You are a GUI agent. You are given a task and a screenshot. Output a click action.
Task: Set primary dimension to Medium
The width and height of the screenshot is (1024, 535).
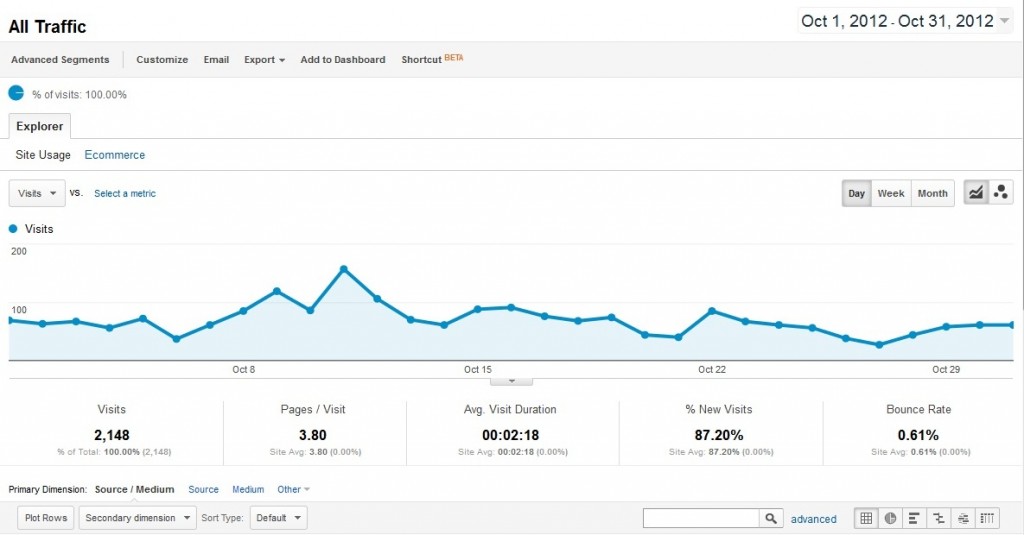pos(248,489)
